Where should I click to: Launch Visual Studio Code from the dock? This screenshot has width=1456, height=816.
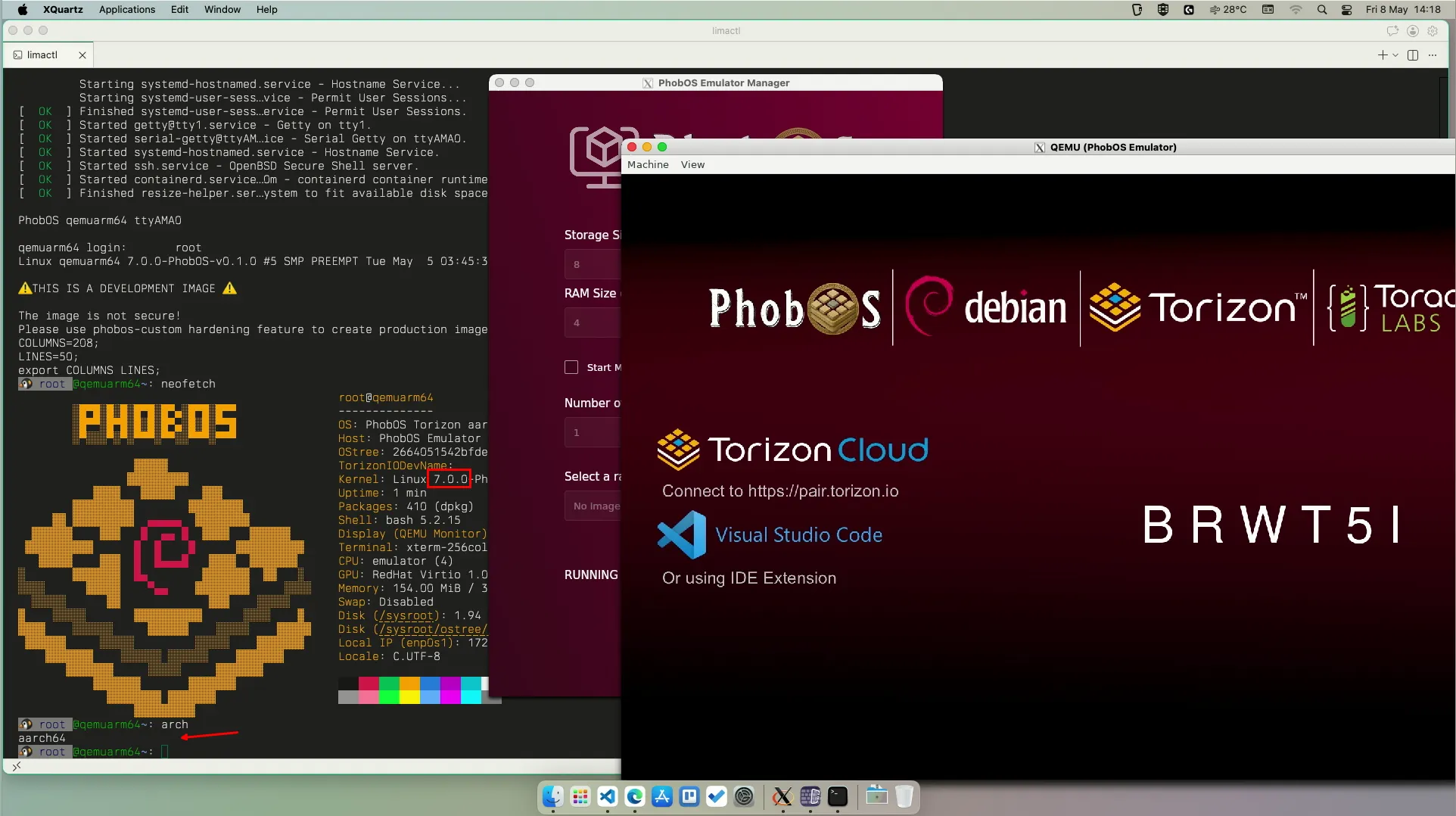point(608,796)
